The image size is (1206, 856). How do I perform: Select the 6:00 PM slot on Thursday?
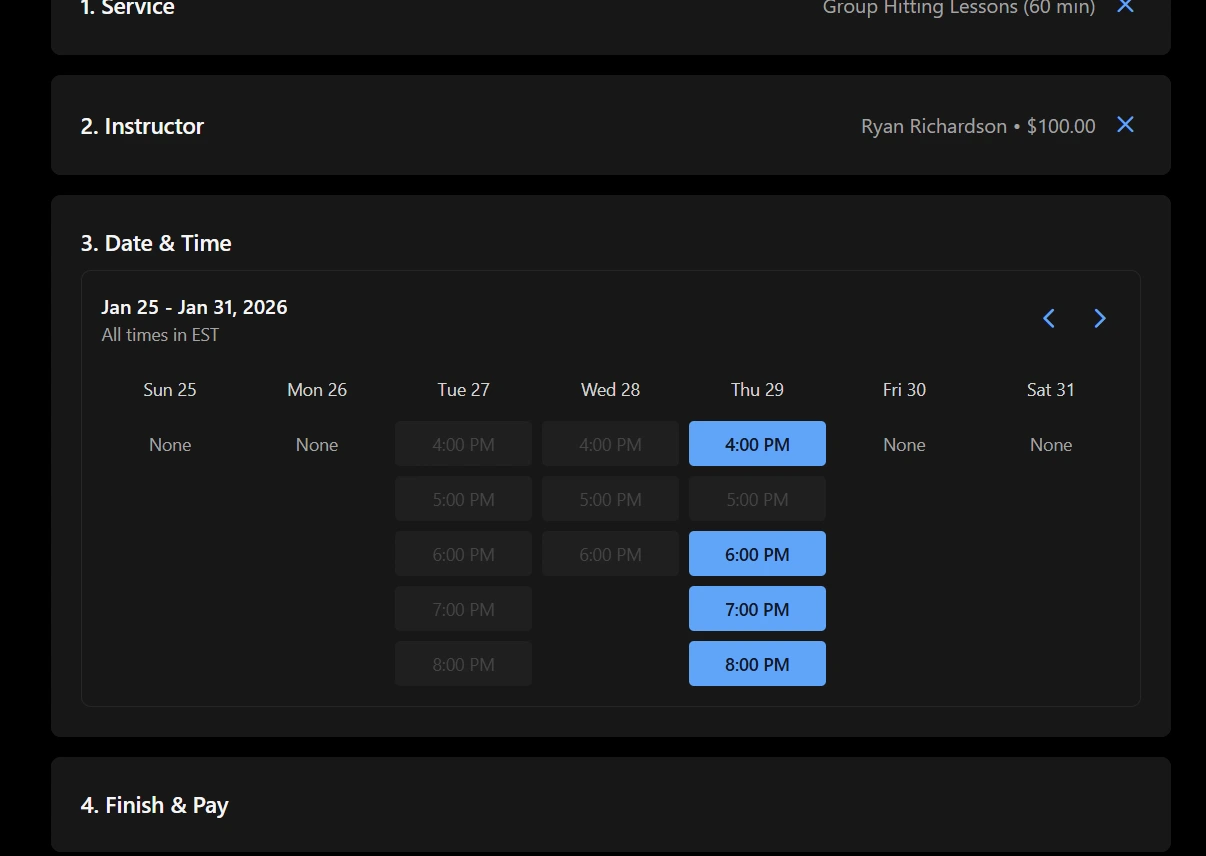tap(757, 553)
